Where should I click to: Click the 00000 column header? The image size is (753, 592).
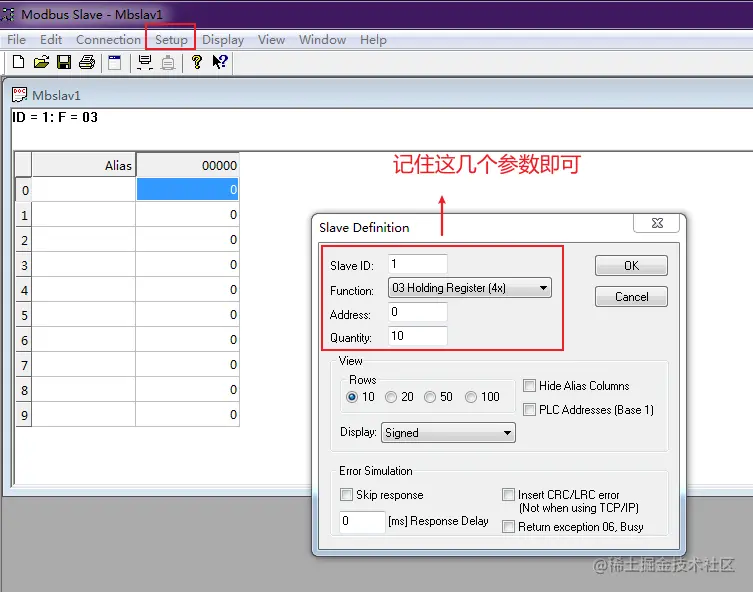pos(187,165)
